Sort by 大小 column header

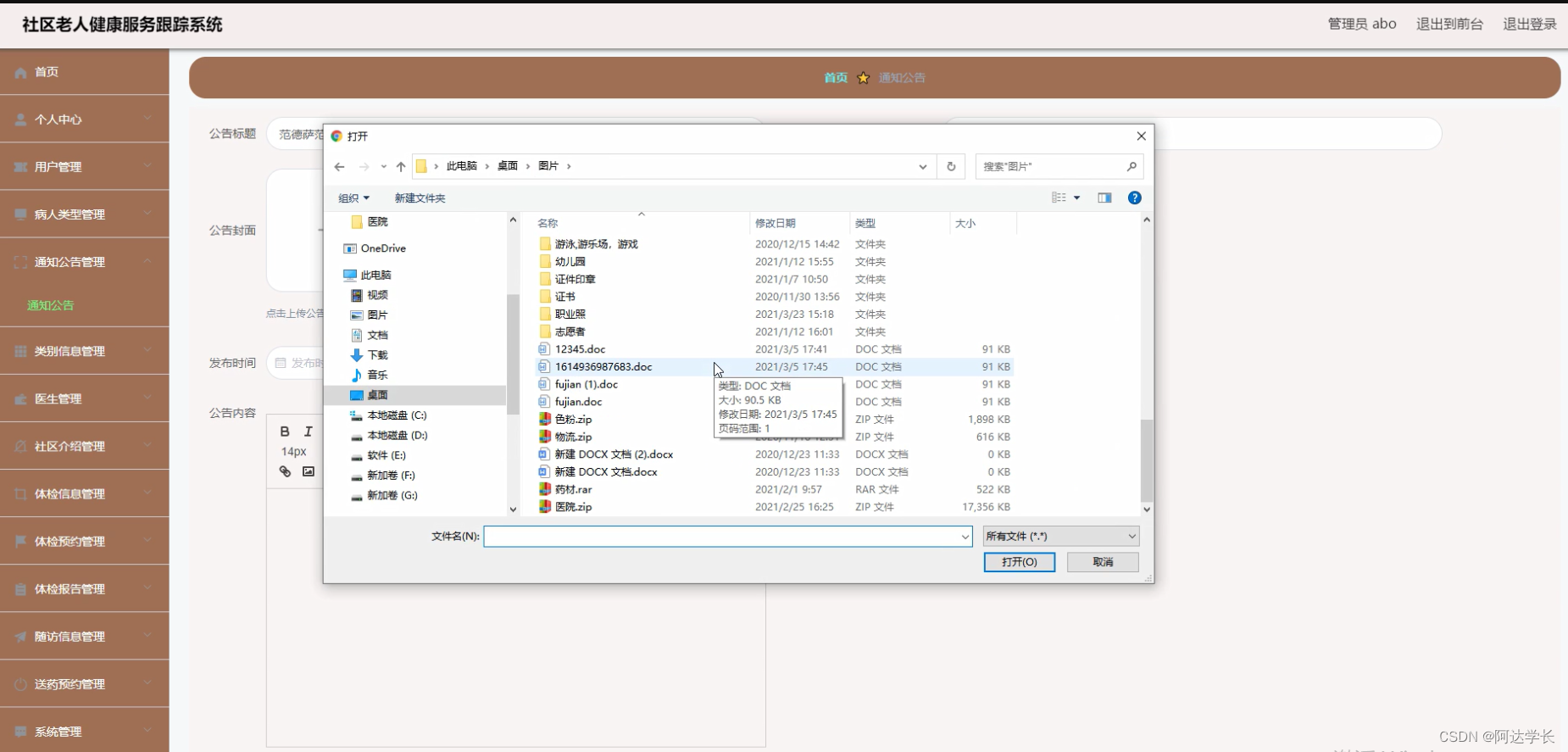[965, 223]
